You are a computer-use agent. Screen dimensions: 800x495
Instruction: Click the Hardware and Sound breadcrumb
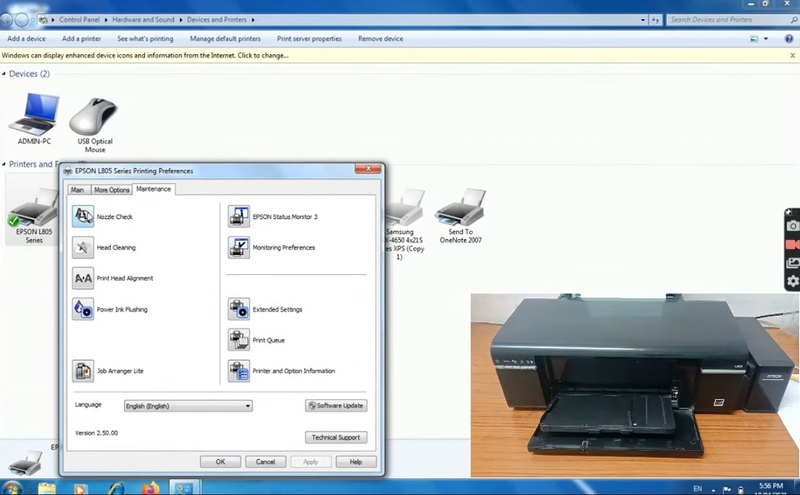143,20
